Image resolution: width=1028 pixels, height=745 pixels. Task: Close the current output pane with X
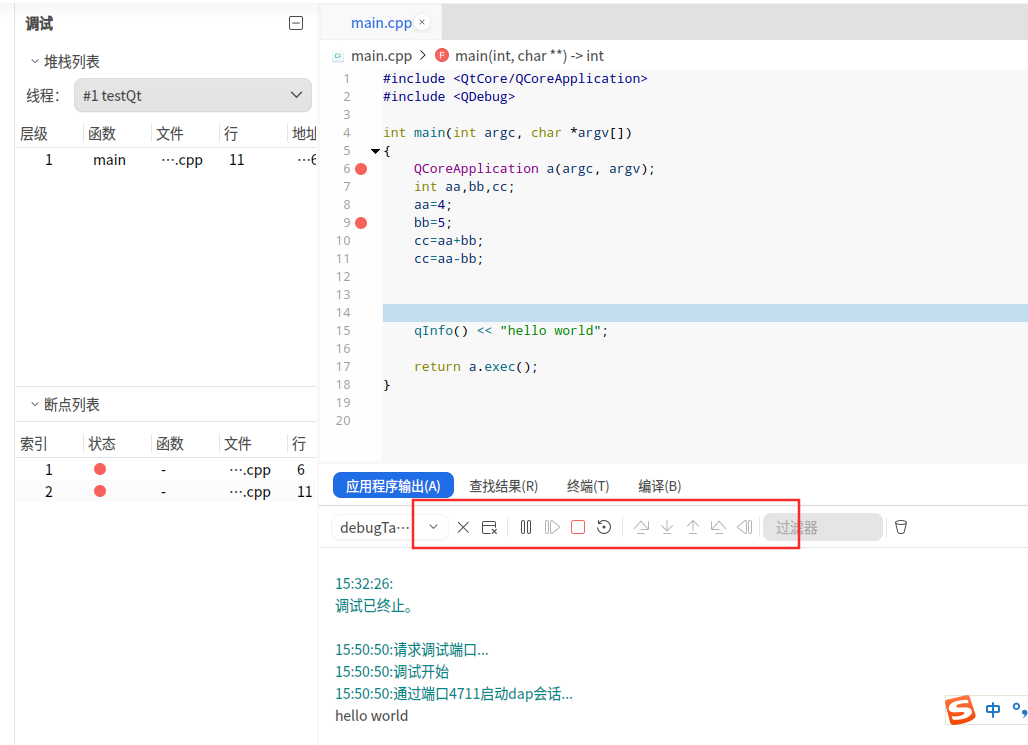[463, 527]
